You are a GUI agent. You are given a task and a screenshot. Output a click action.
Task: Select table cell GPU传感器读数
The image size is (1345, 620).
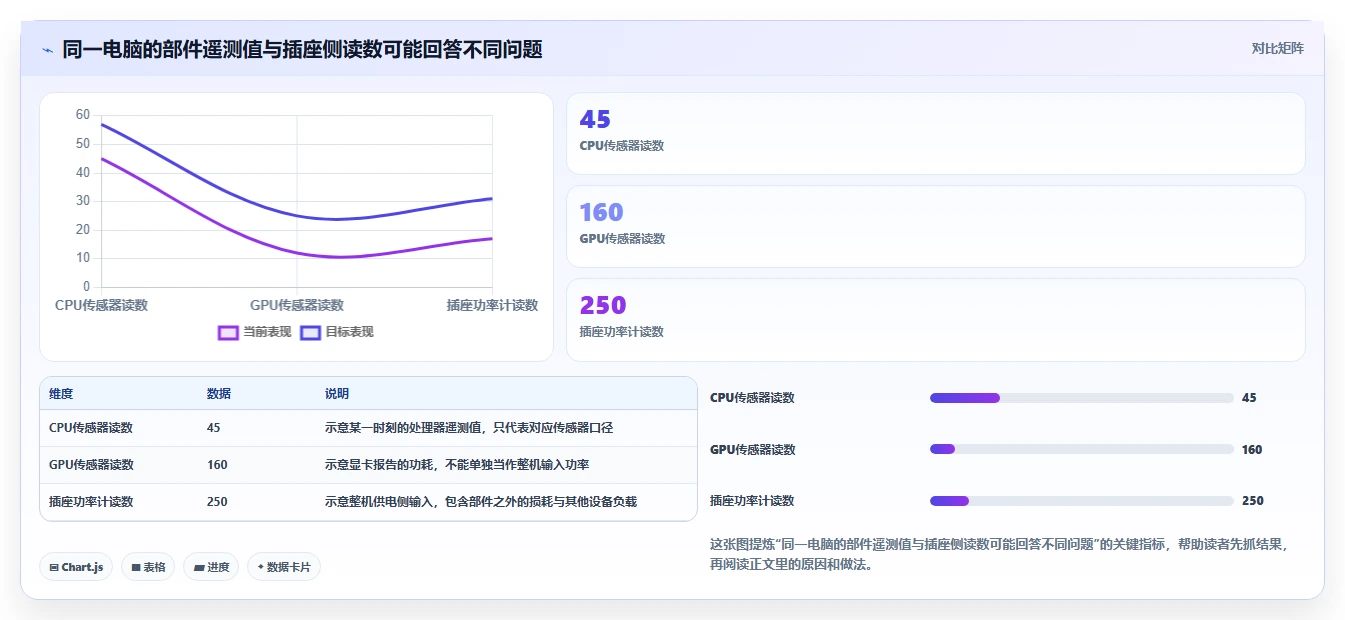click(x=91, y=465)
